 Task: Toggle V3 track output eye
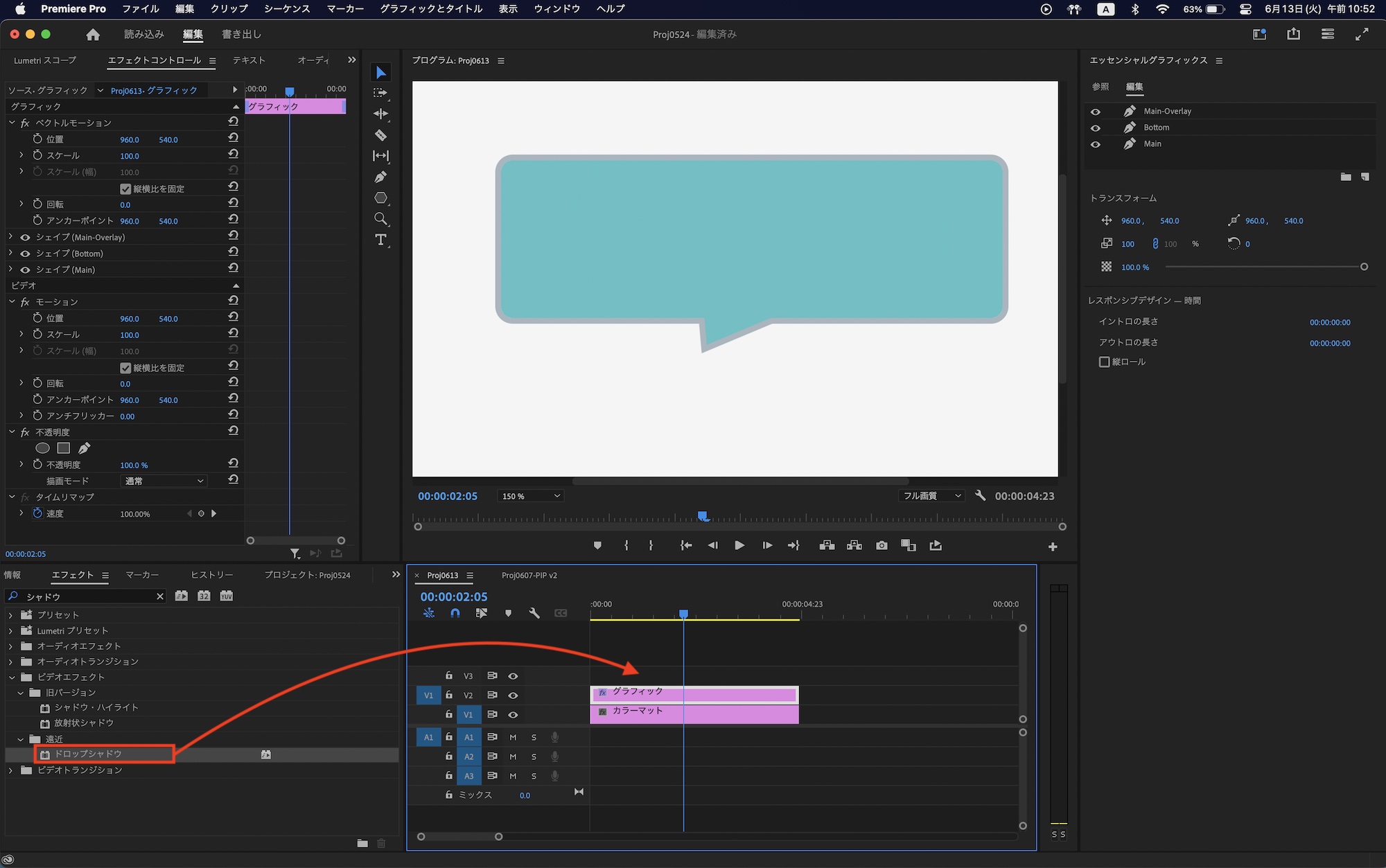tap(513, 676)
